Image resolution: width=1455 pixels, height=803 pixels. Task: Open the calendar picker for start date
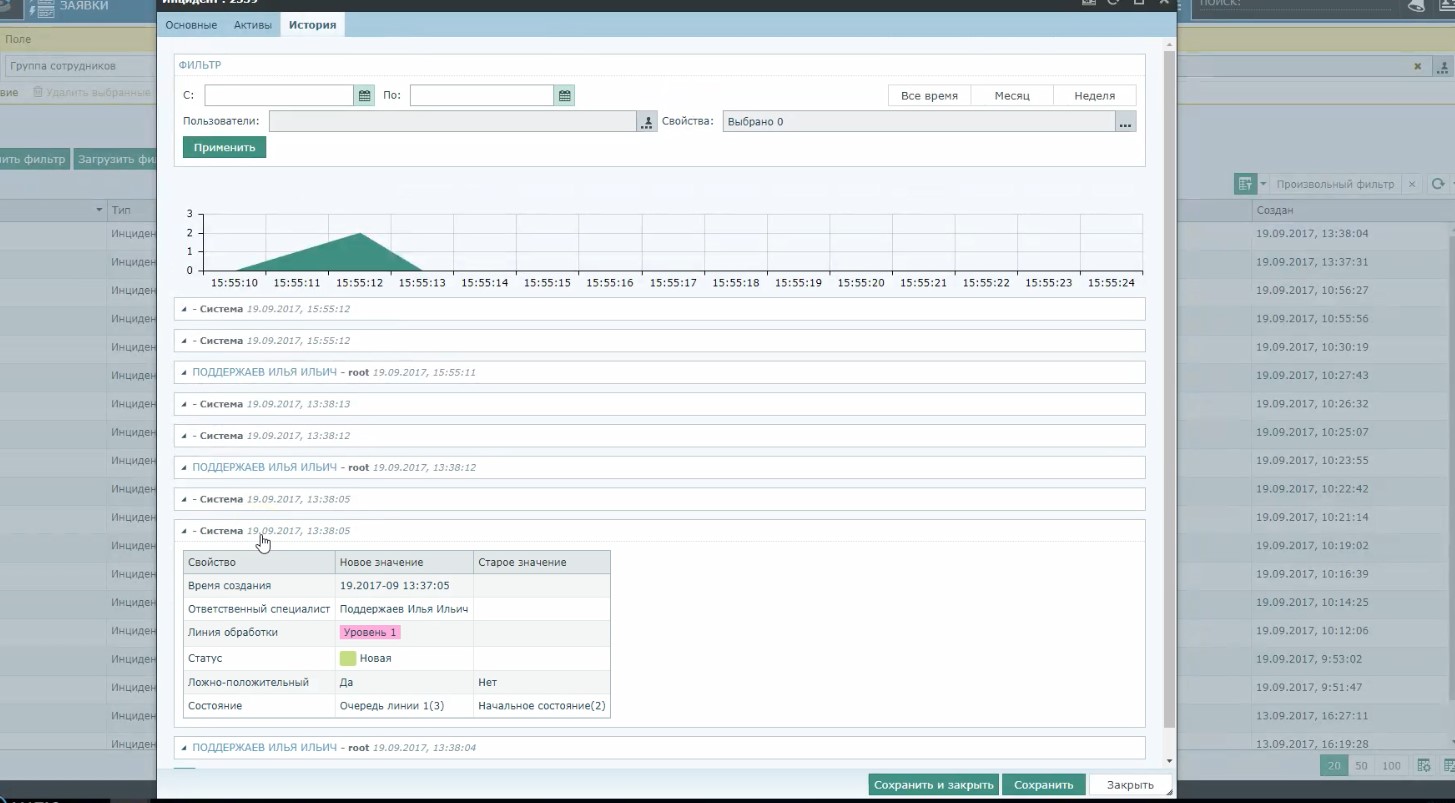(x=364, y=96)
